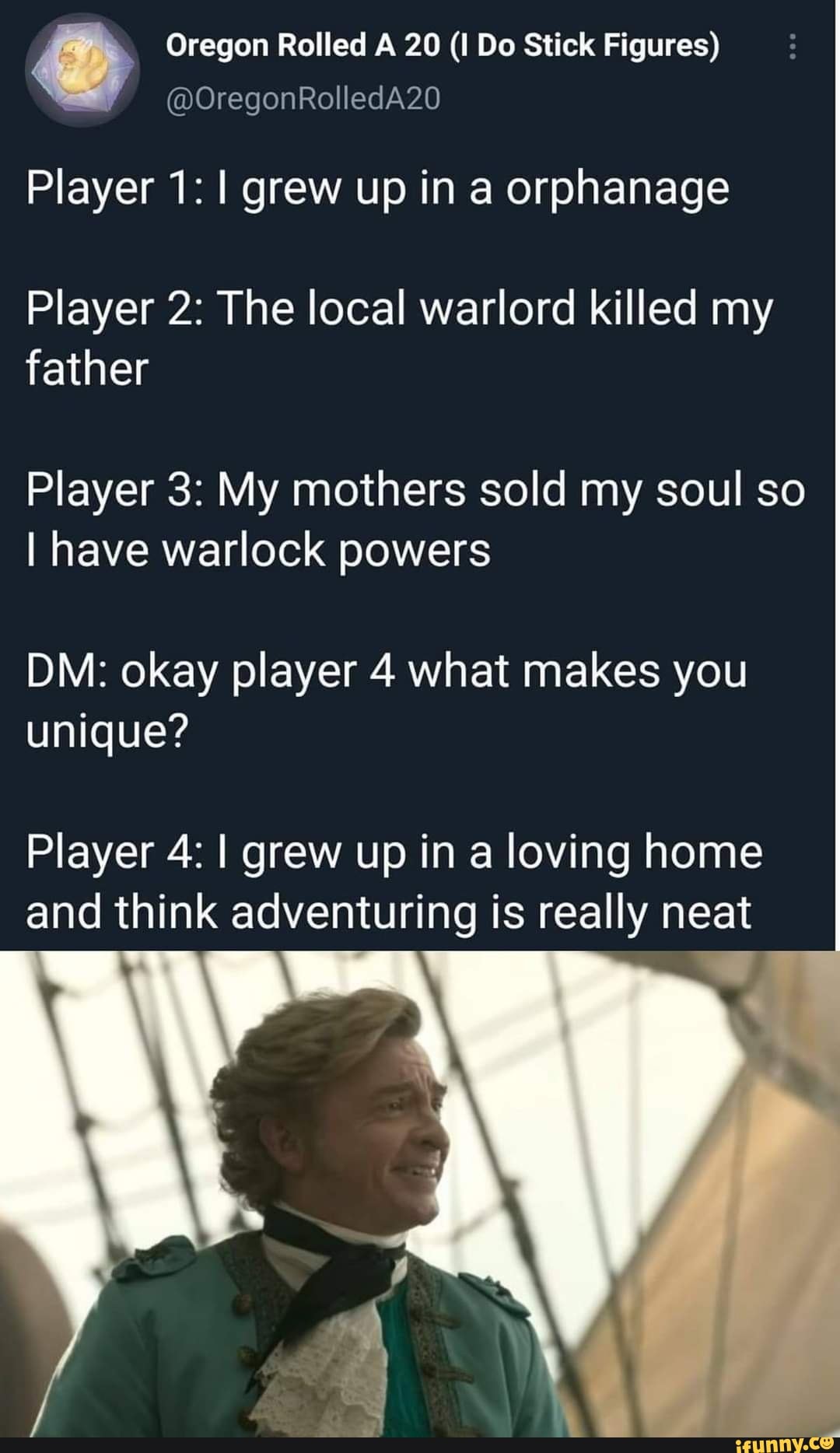Viewport: 840px width, 1453px height.
Task: Click the word 'father' in the tweet
Action: (x=86, y=368)
